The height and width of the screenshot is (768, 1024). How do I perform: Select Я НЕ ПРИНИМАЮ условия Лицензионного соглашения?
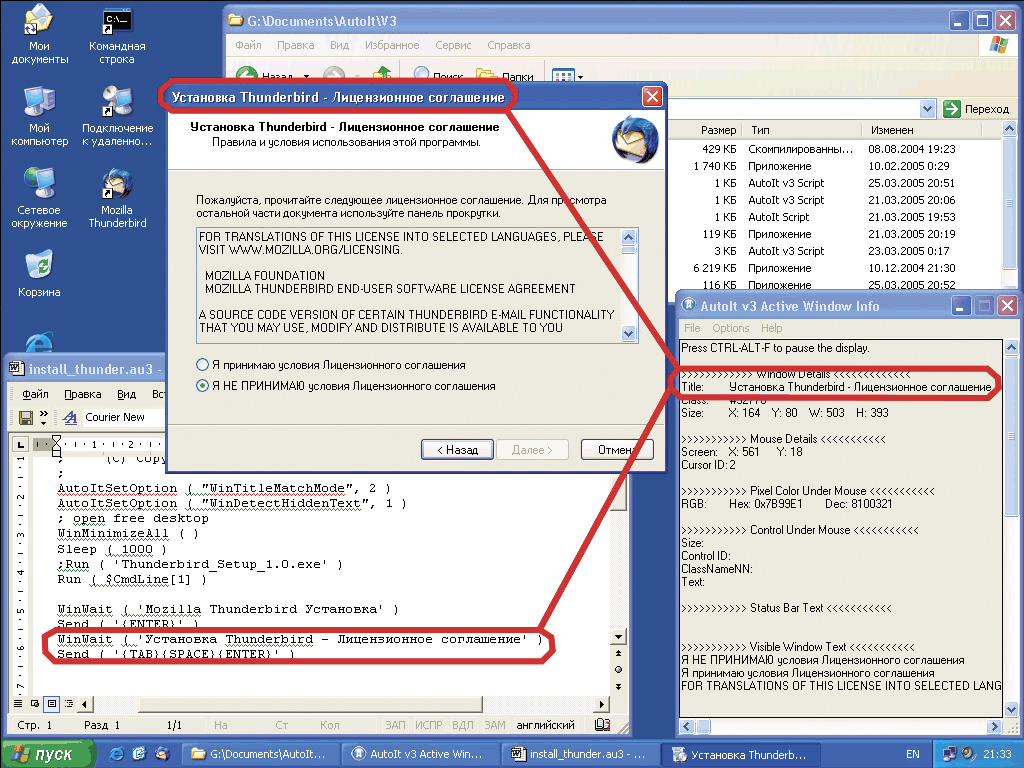coord(346,386)
